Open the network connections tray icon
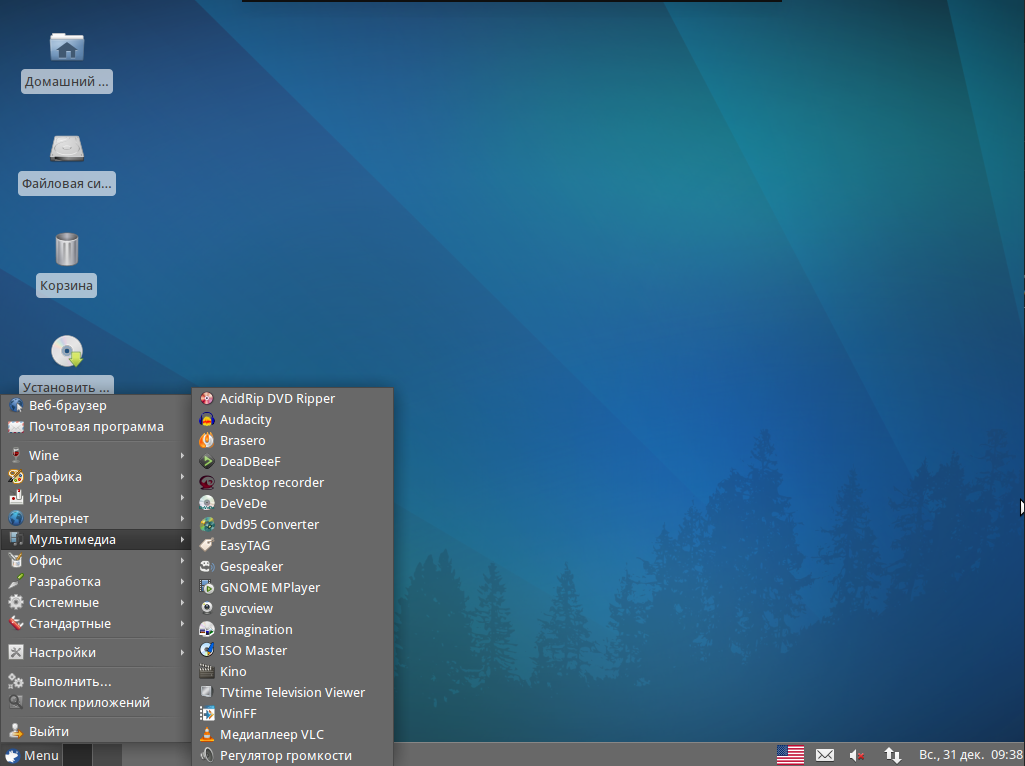This screenshot has height=766, width=1025. (x=892, y=755)
